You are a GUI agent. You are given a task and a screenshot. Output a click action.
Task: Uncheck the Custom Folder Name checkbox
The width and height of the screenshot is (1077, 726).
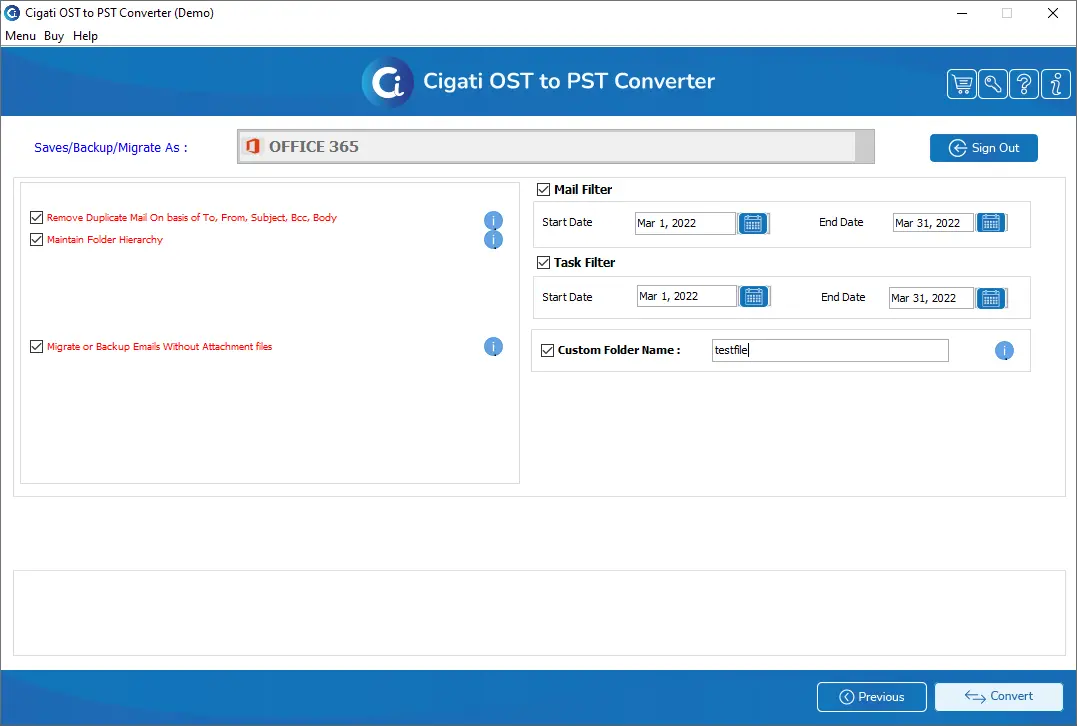[547, 350]
